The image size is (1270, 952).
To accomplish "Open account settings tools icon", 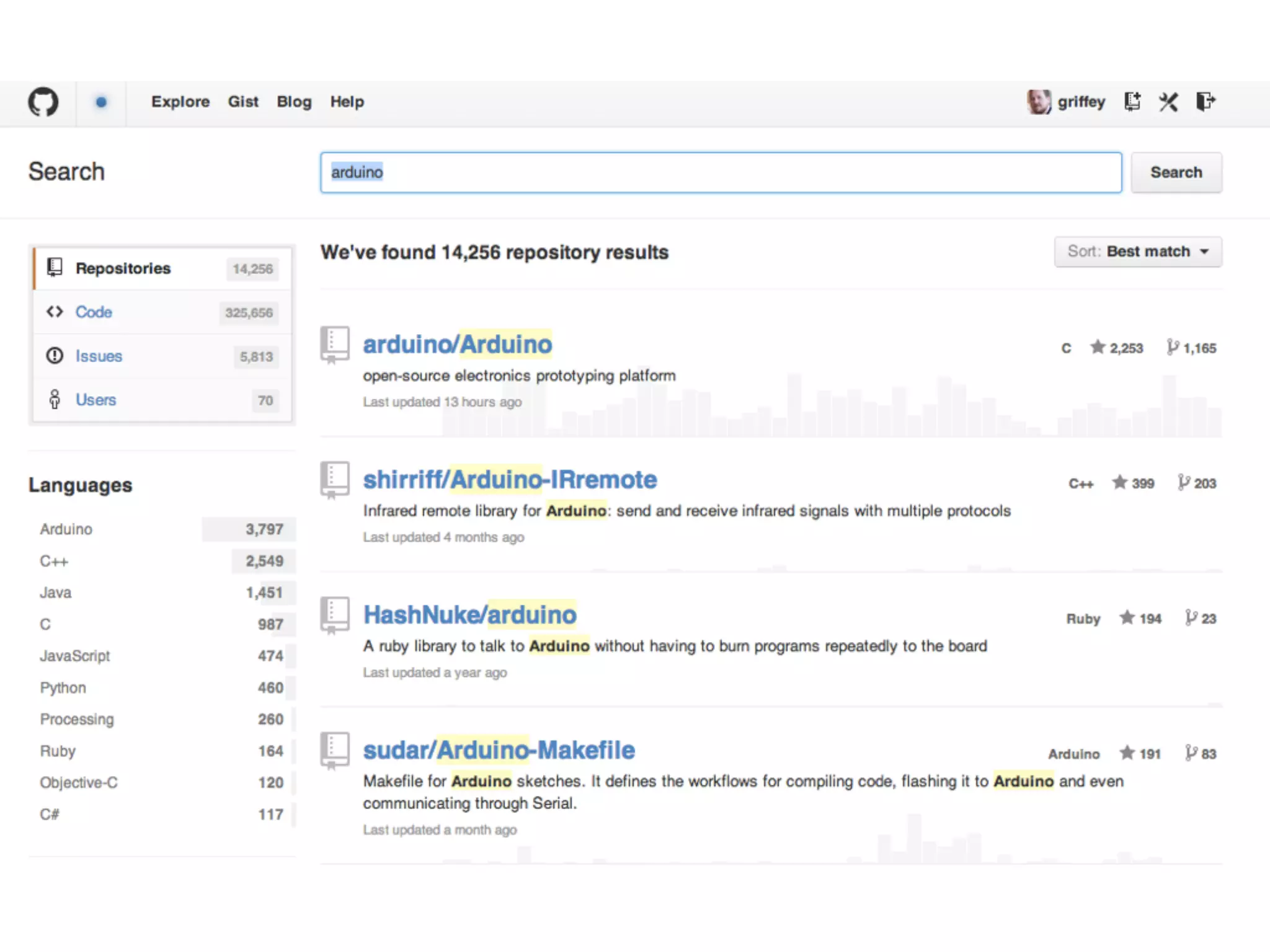I will point(1168,102).
